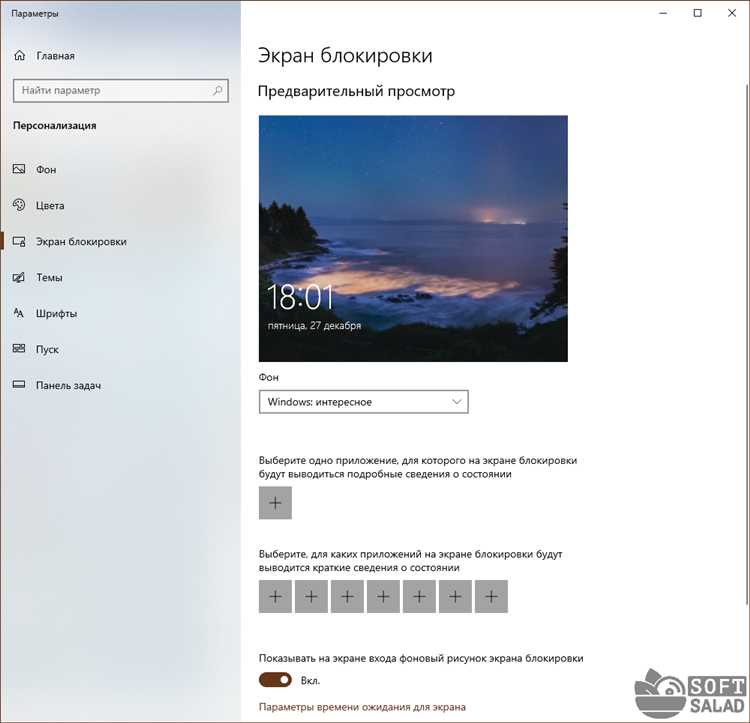The image size is (750, 723).
Task: Click the Фон picture icon in sidebar
Action: coord(19,169)
